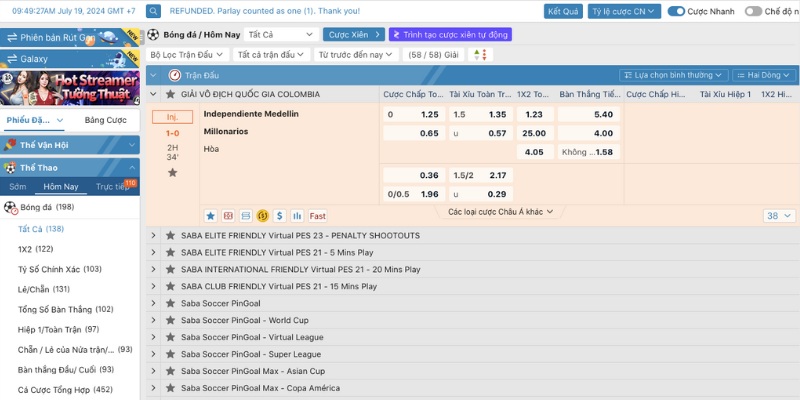
Task: Open the Hot Streamer Tường Thuật banner
Action: coord(69,89)
